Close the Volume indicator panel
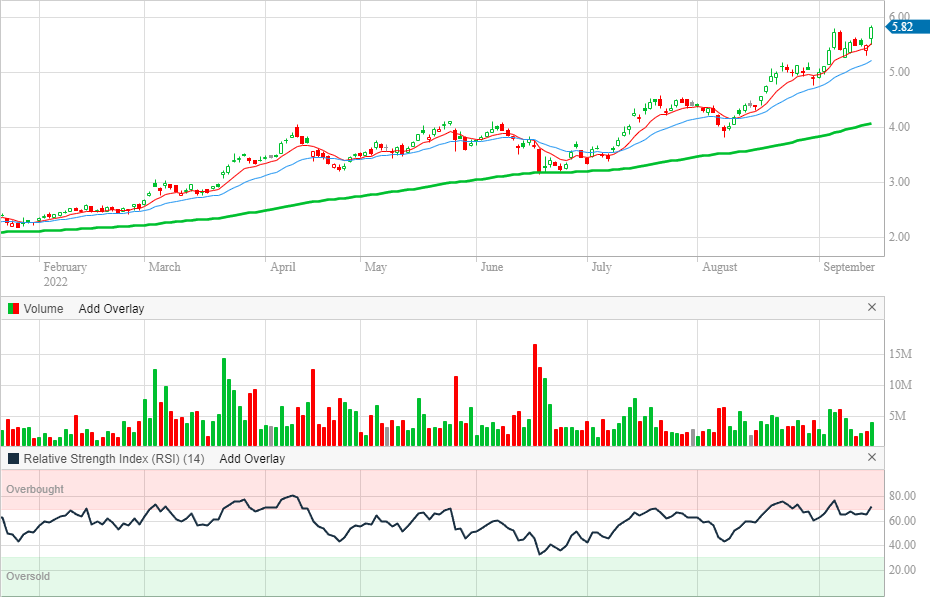The image size is (930, 597). [x=871, y=308]
